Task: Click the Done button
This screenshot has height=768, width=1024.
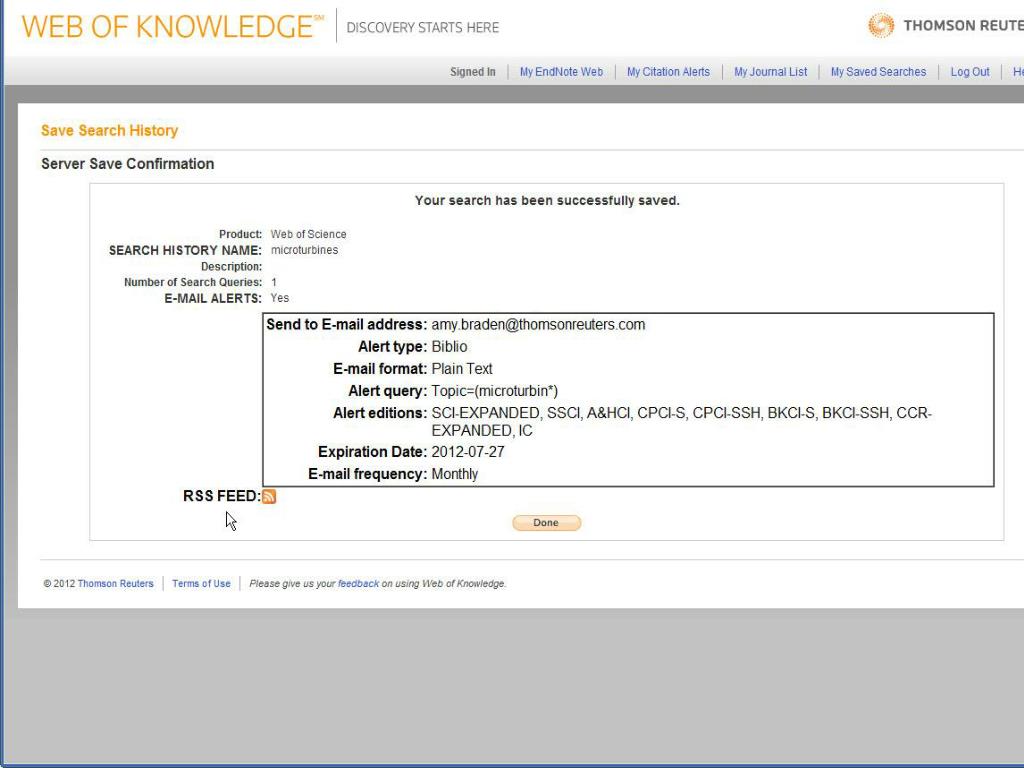Action: point(546,522)
